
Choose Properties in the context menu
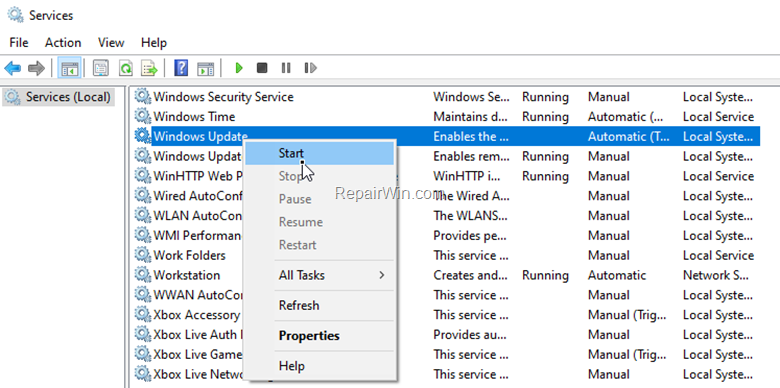(319, 336)
